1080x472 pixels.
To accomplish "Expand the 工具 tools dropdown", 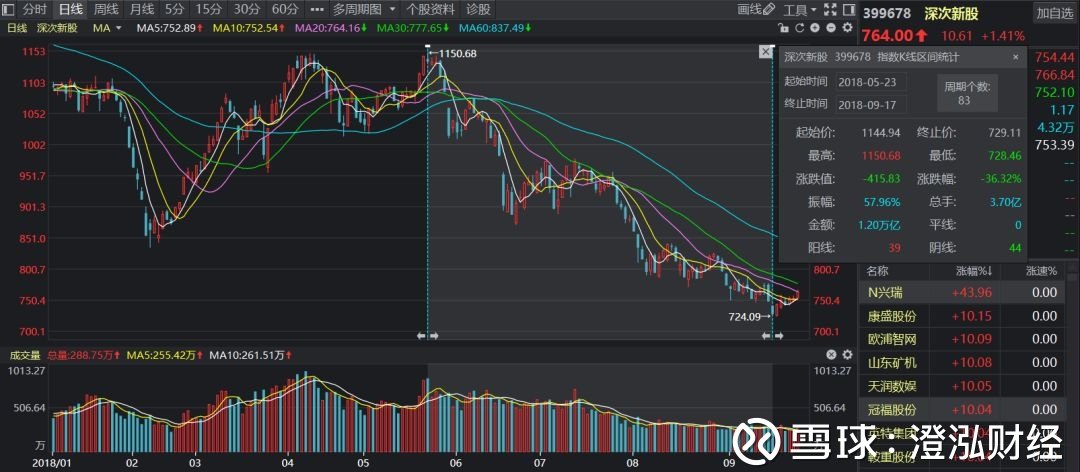I will 800,10.
